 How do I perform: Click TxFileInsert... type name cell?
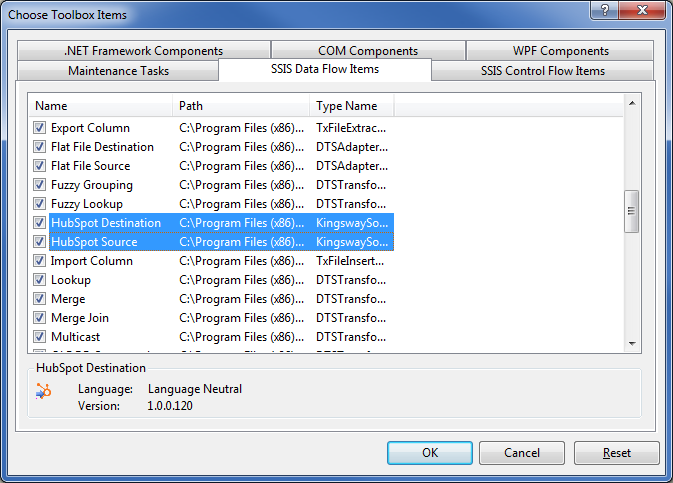click(350, 261)
